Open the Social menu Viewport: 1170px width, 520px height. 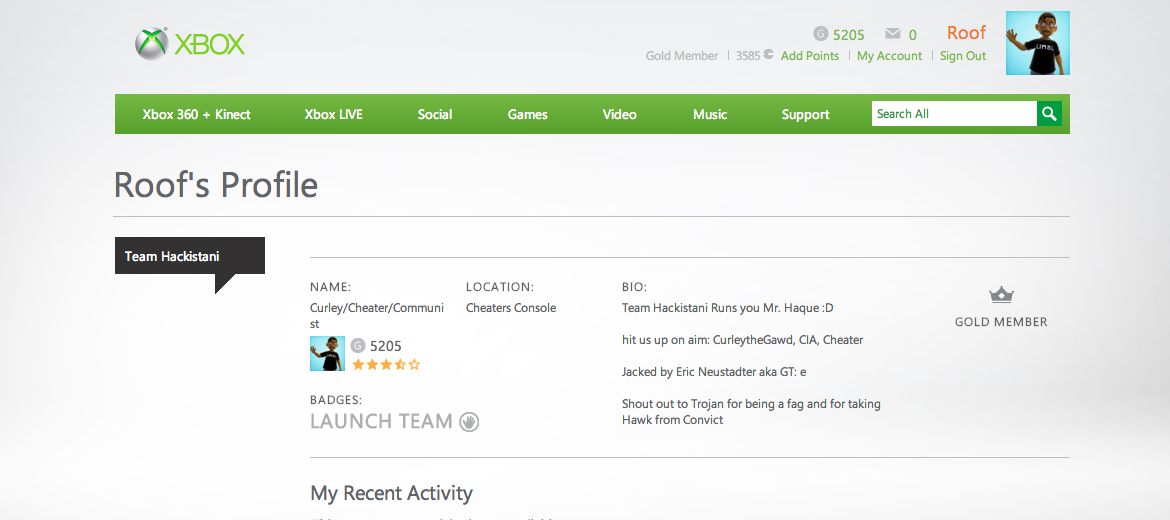pyautogui.click(x=435, y=114)
